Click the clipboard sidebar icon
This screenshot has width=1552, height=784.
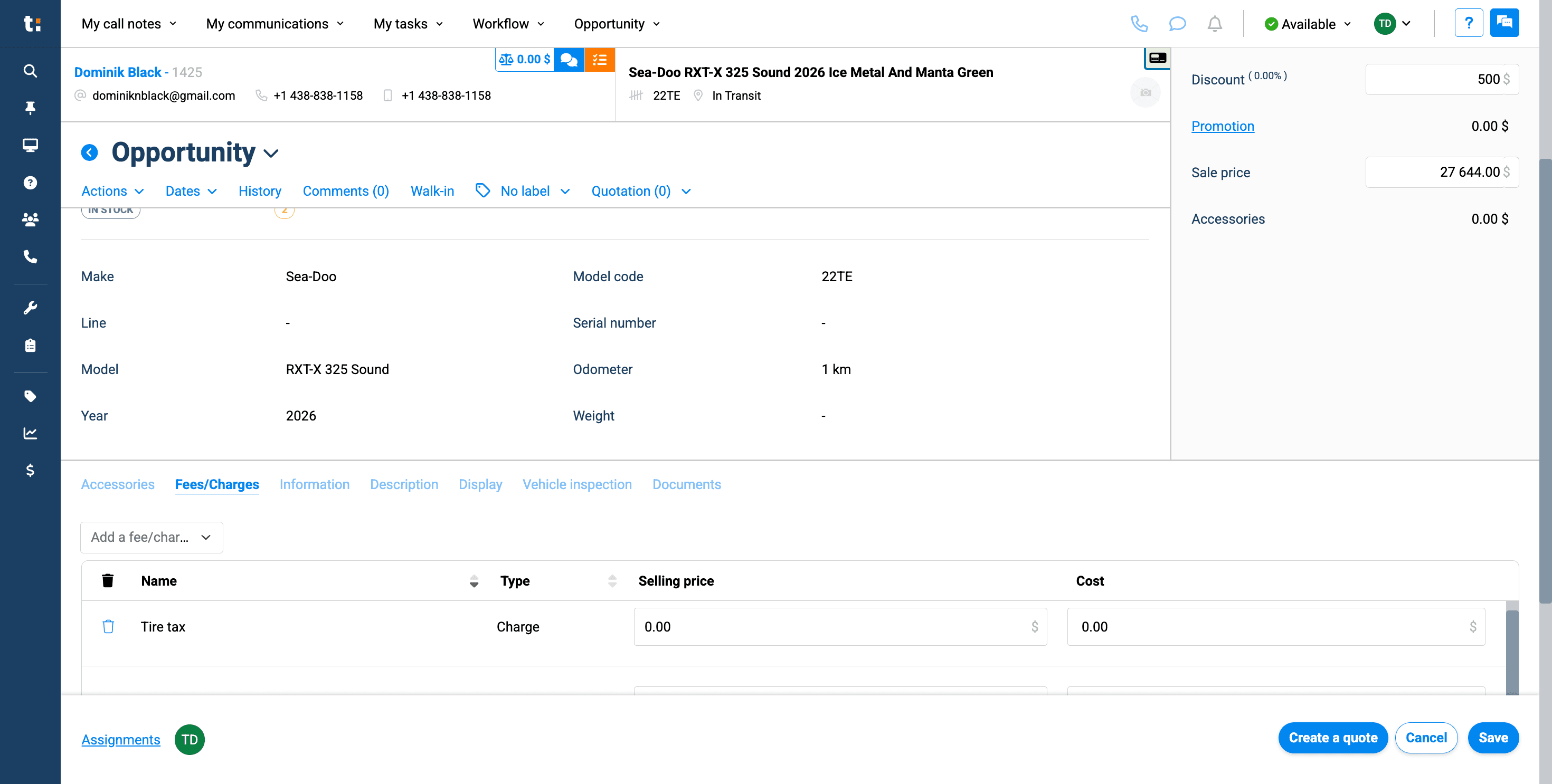click(30, 346)
